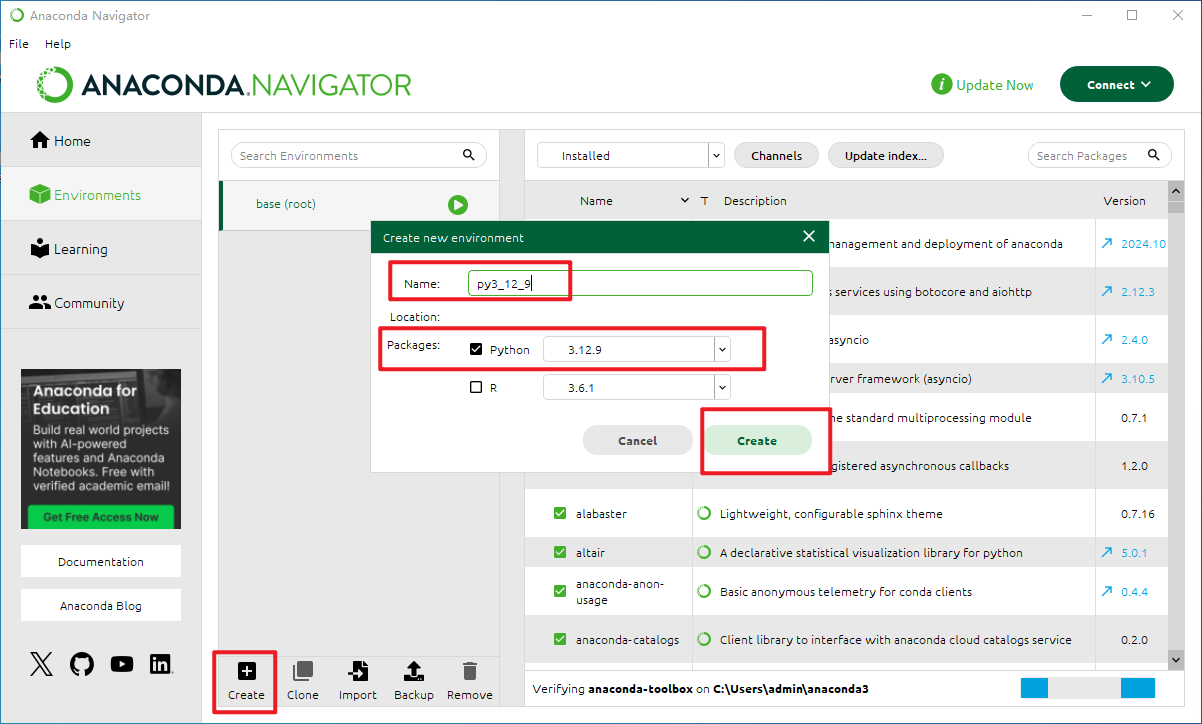
Task: Click the Backup environment icon
Action: coord(414,671)
